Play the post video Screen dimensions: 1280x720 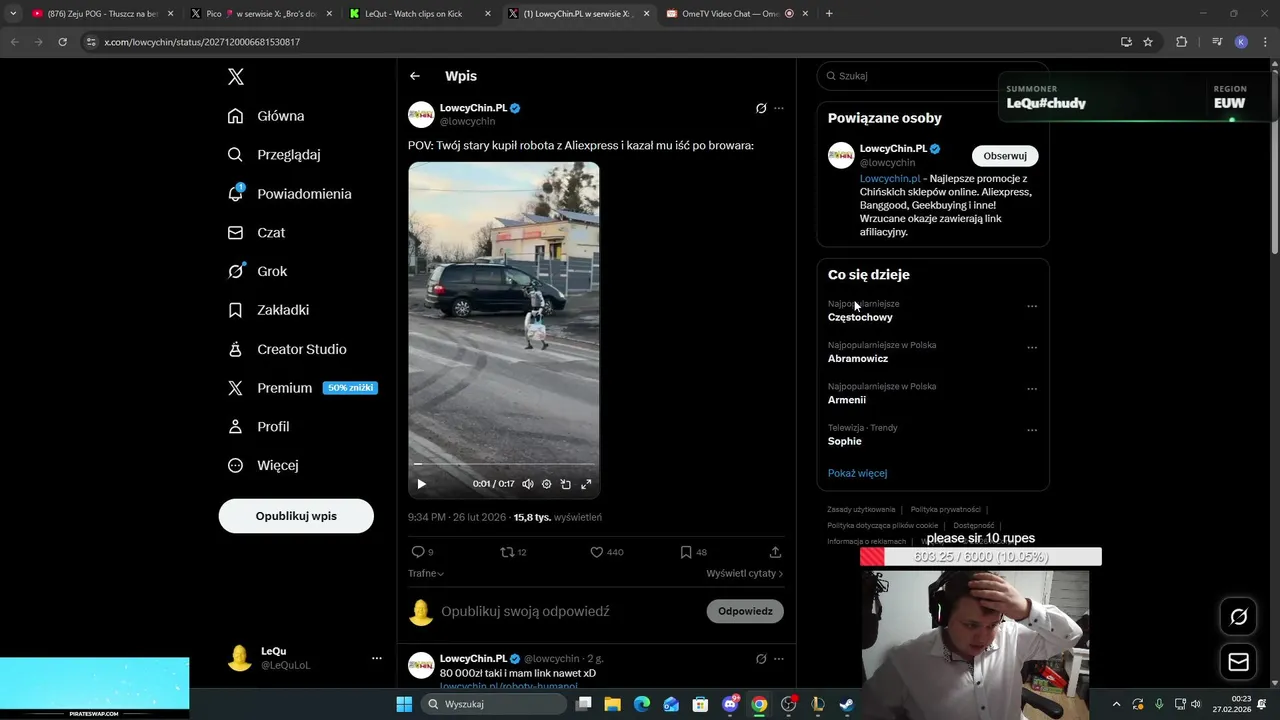421,484
